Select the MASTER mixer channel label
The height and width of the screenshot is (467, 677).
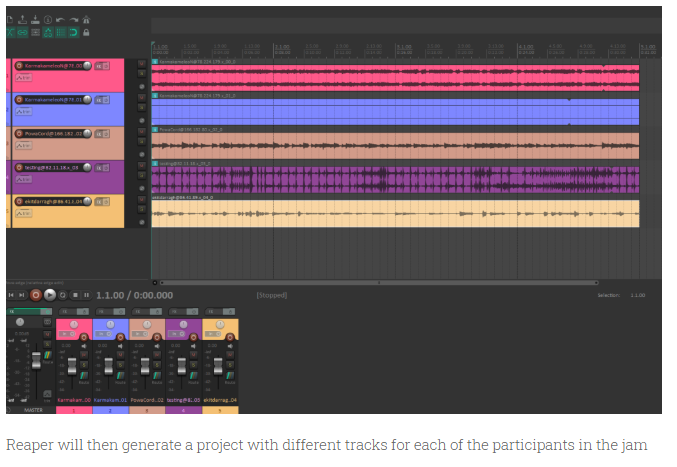click(x=33, y=409)
